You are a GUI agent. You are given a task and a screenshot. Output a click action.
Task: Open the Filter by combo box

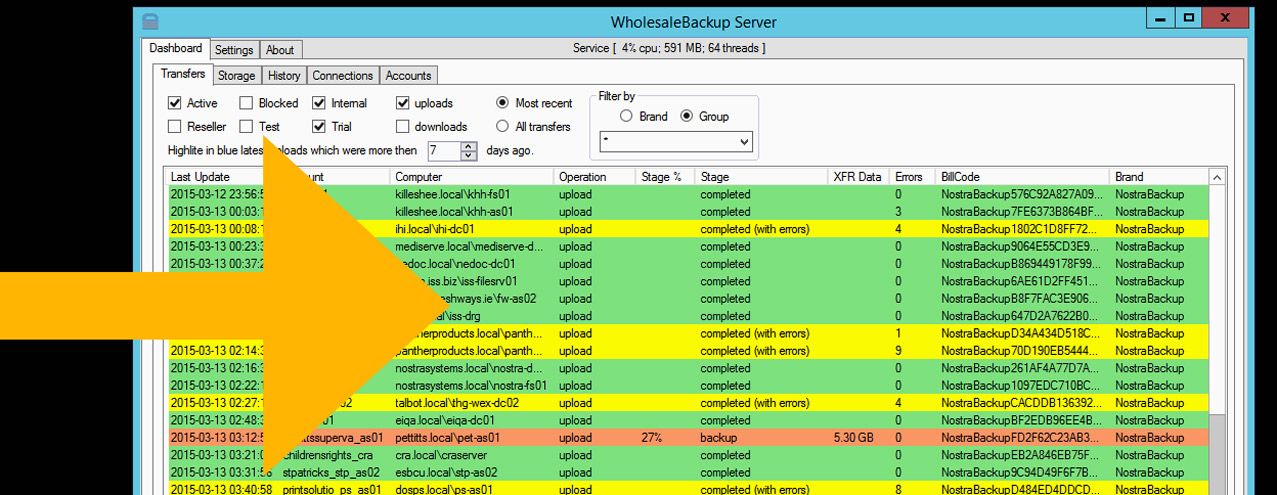coord(675,143)
